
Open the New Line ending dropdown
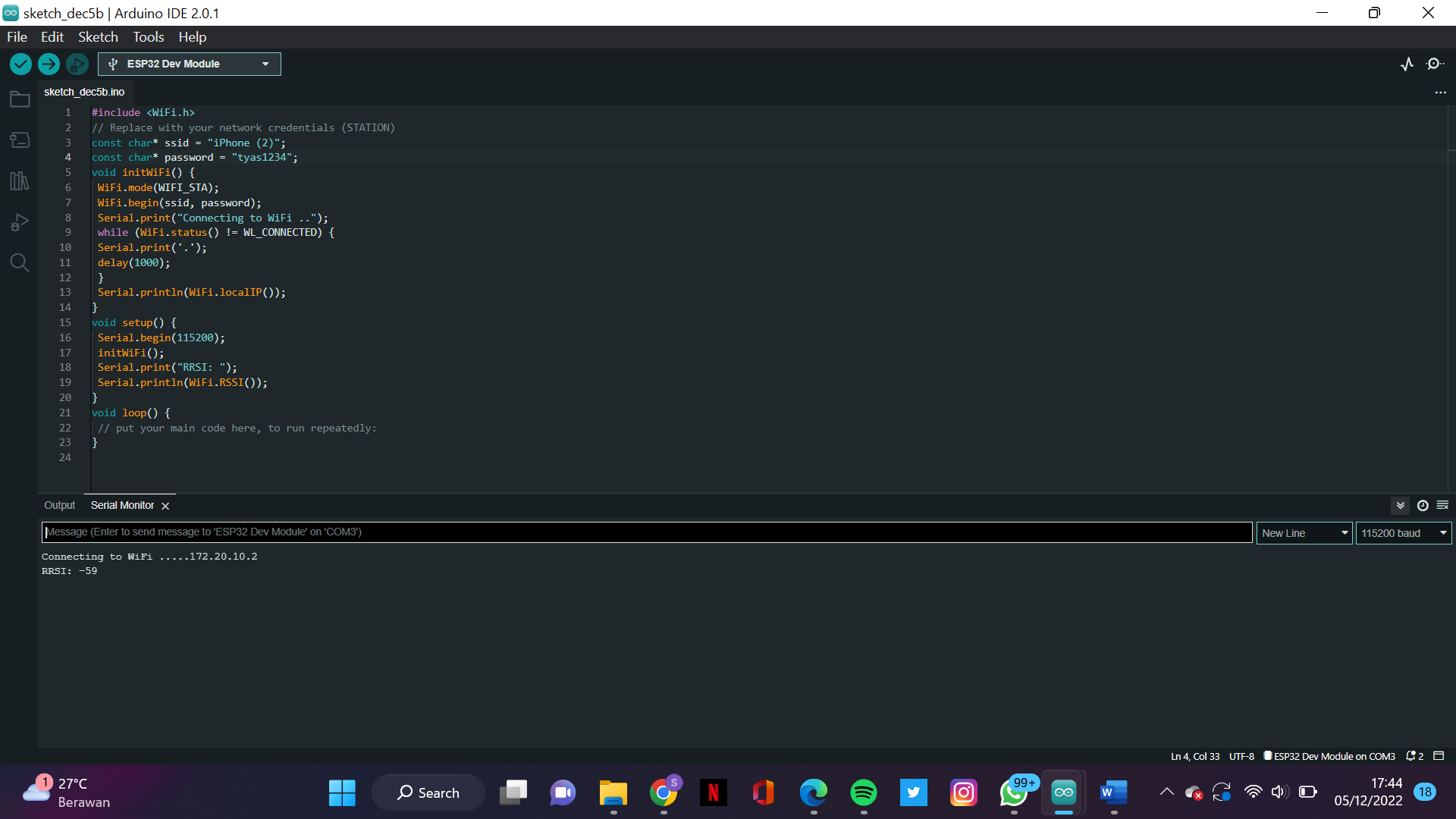tap(1304, 533)
